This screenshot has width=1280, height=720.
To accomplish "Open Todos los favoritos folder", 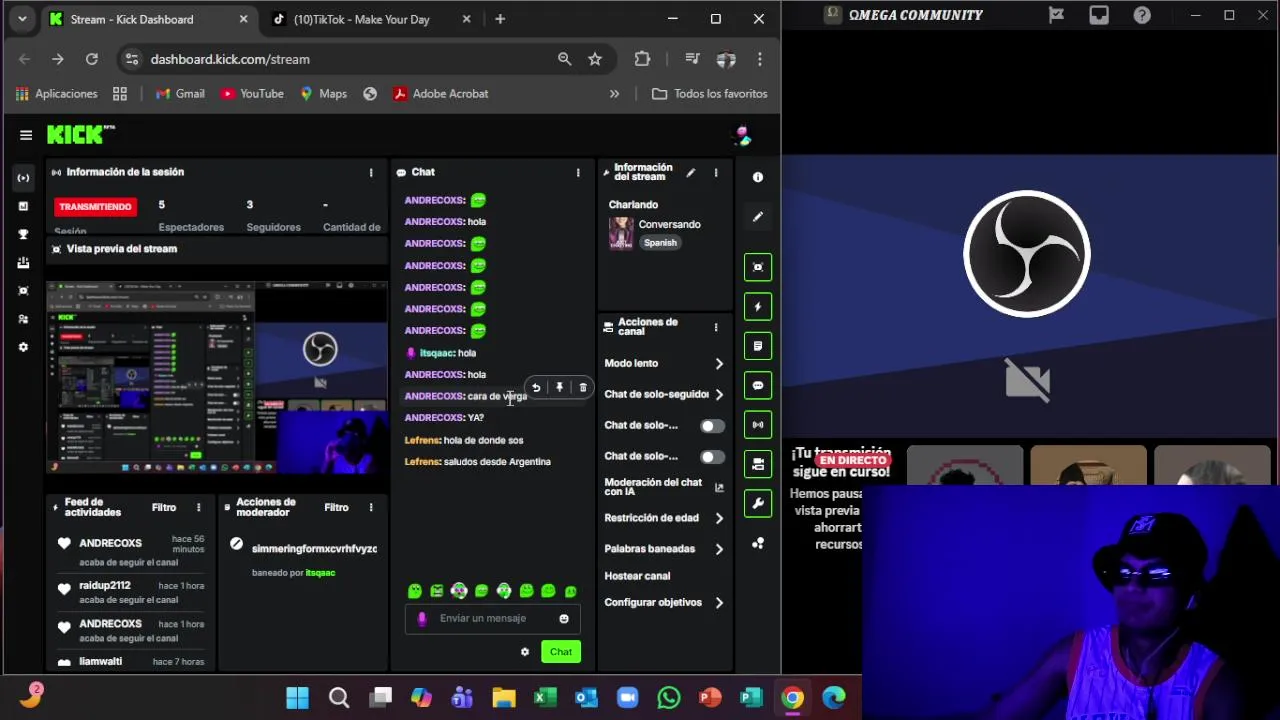I will point(710,94).
